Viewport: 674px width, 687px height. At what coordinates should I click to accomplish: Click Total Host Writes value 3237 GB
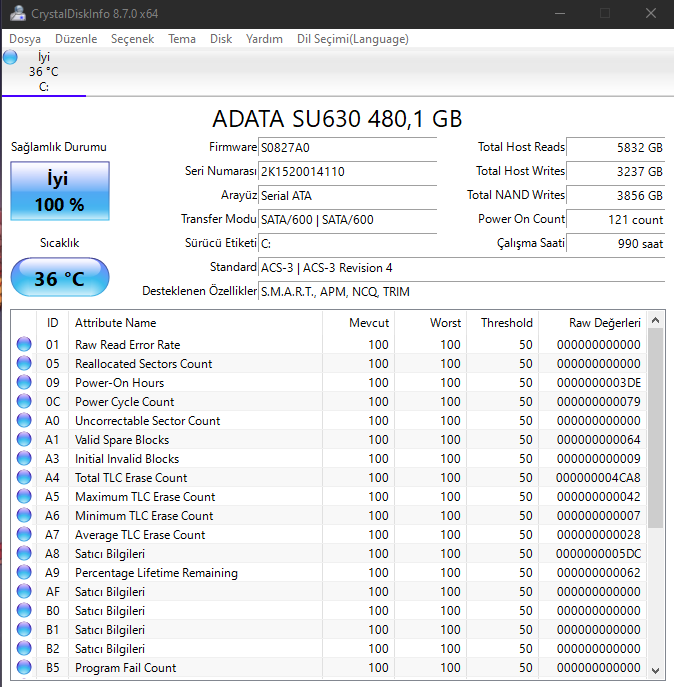tap(616, 171)
